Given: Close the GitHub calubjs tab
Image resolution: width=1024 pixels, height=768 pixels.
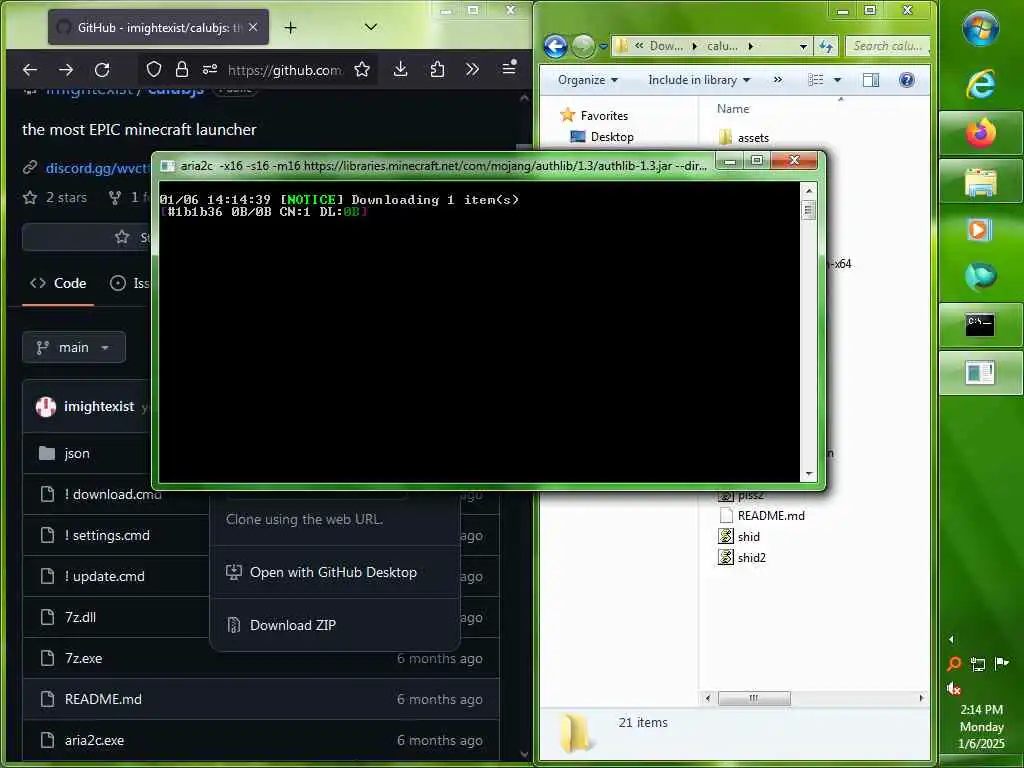Looking at the screenshot, I should click(253, 27).
